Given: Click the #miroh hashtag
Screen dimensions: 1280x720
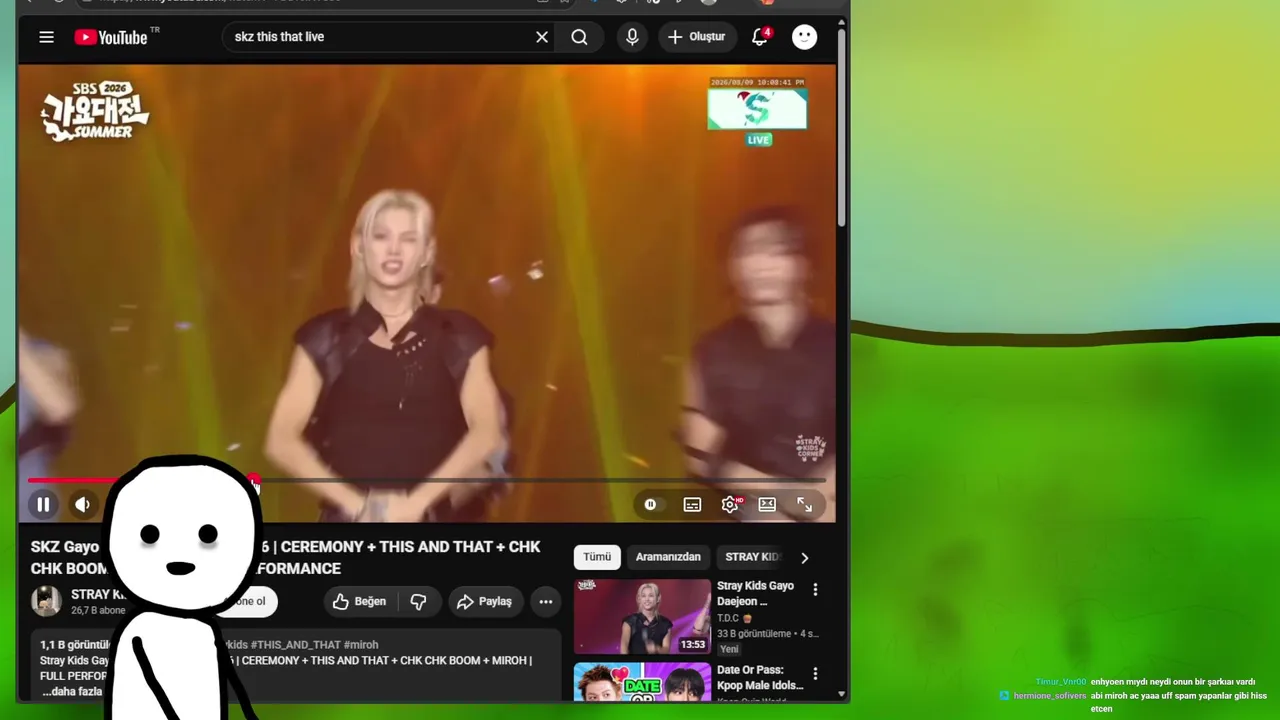Looking at the screenshot, I should pos(361,645).
